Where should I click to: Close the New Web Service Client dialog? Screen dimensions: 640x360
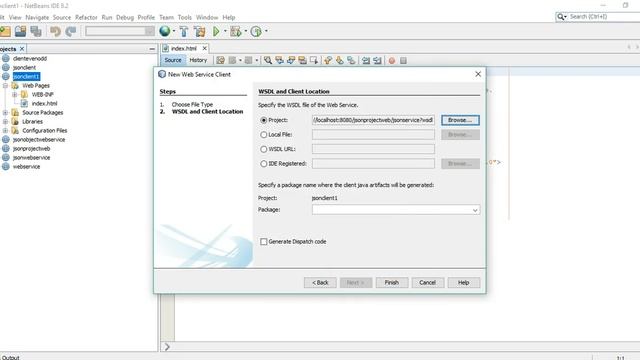tap(478, 74)
